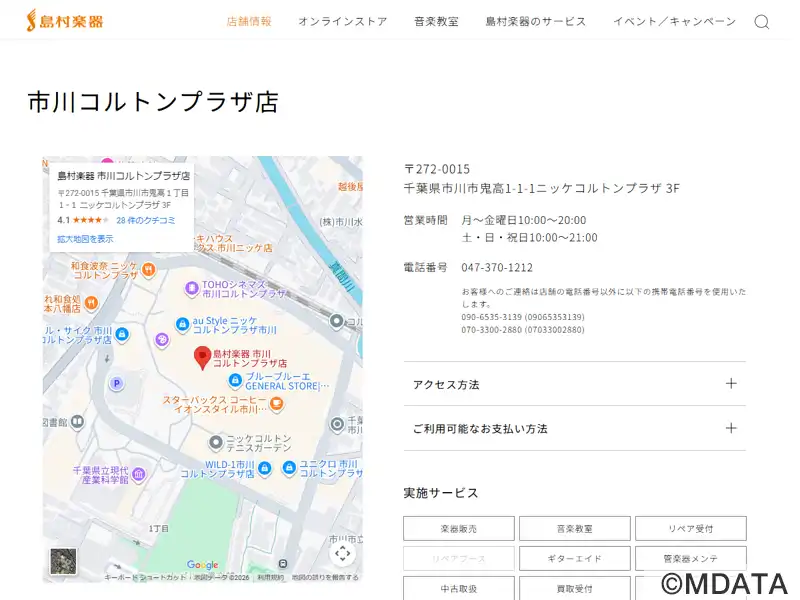Expand the ご利用可能なお支払い方法 section
The width and height of the screenshot is (800, 600).
pyautogui.click(x=574, y=428)
